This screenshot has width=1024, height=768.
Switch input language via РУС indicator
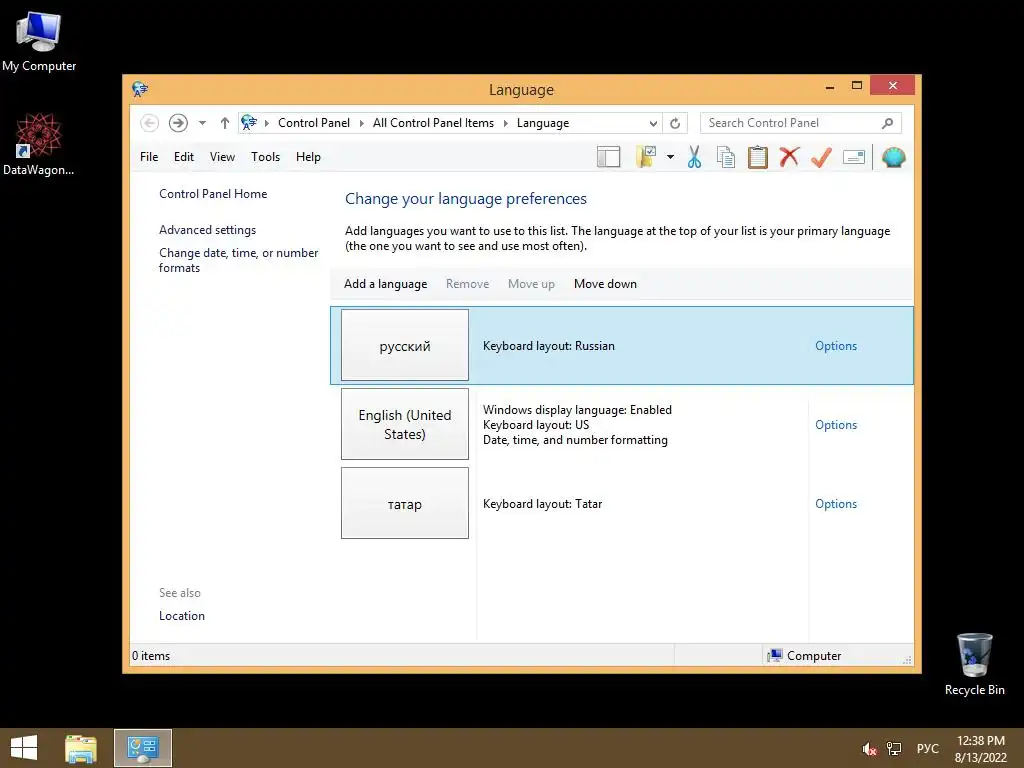tap(927, 749)
